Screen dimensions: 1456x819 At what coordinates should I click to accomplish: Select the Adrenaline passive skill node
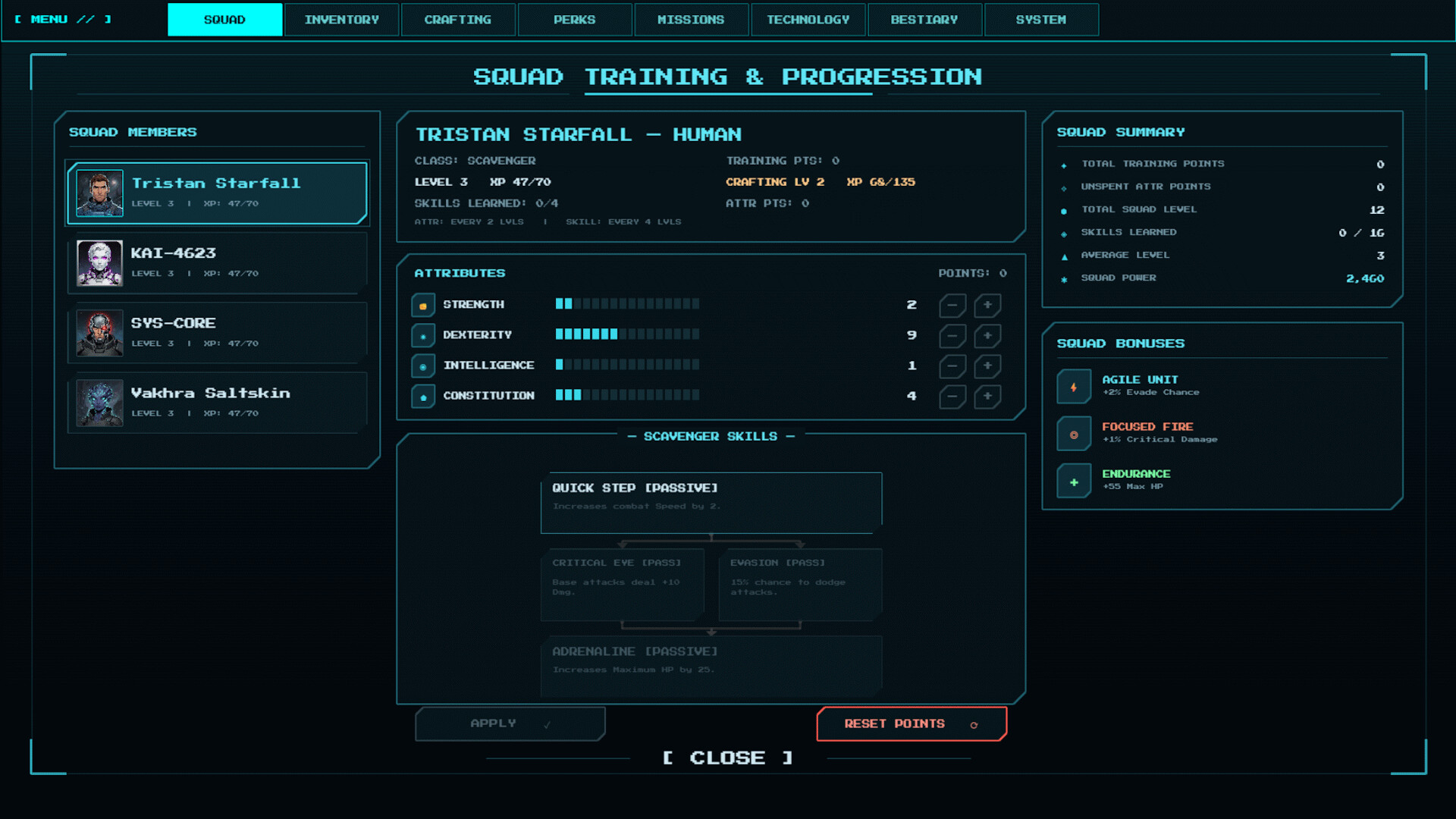[711, 667]
